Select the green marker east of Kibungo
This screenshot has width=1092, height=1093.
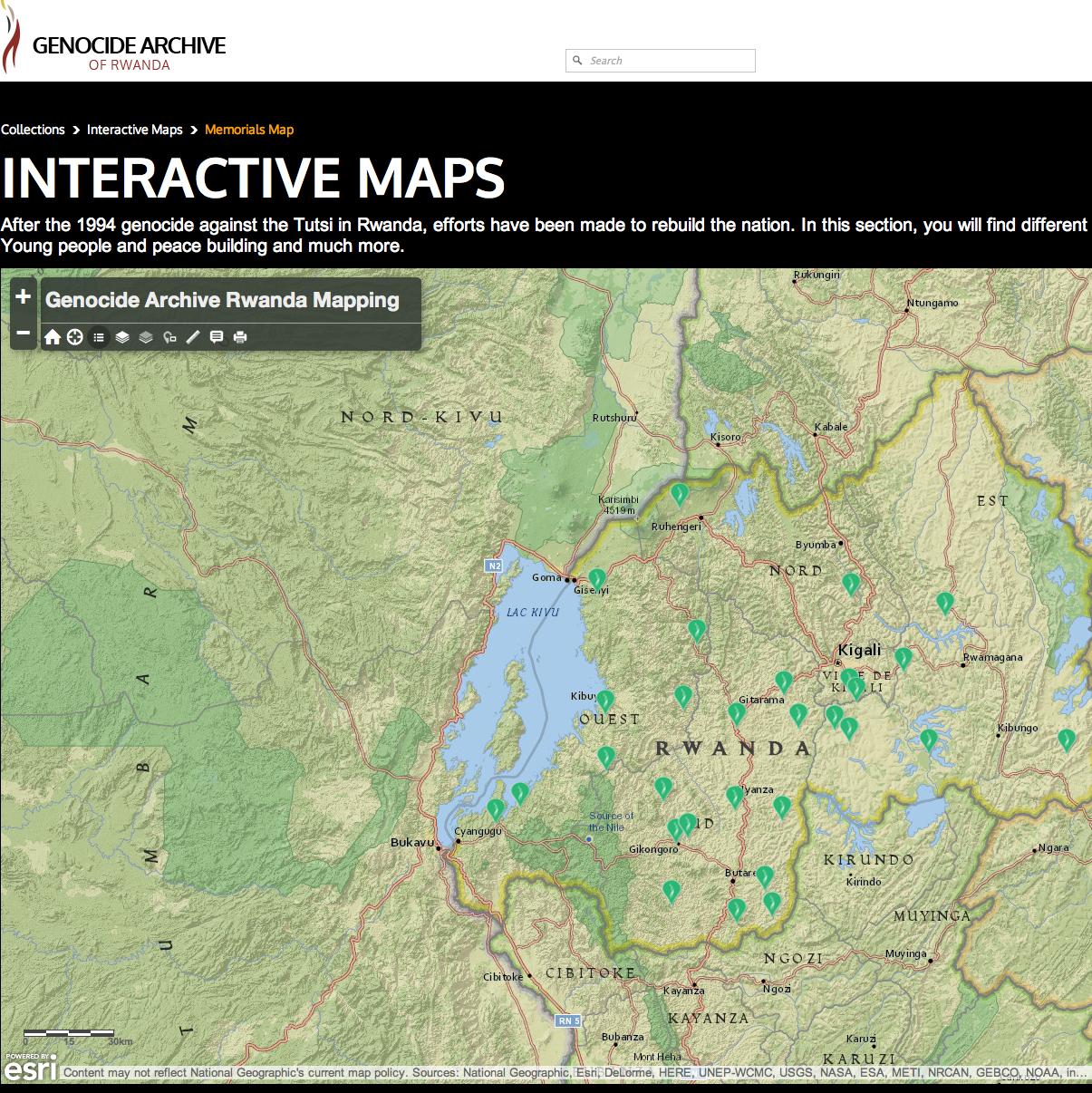pyautogui.click(x=1067, y=740)
